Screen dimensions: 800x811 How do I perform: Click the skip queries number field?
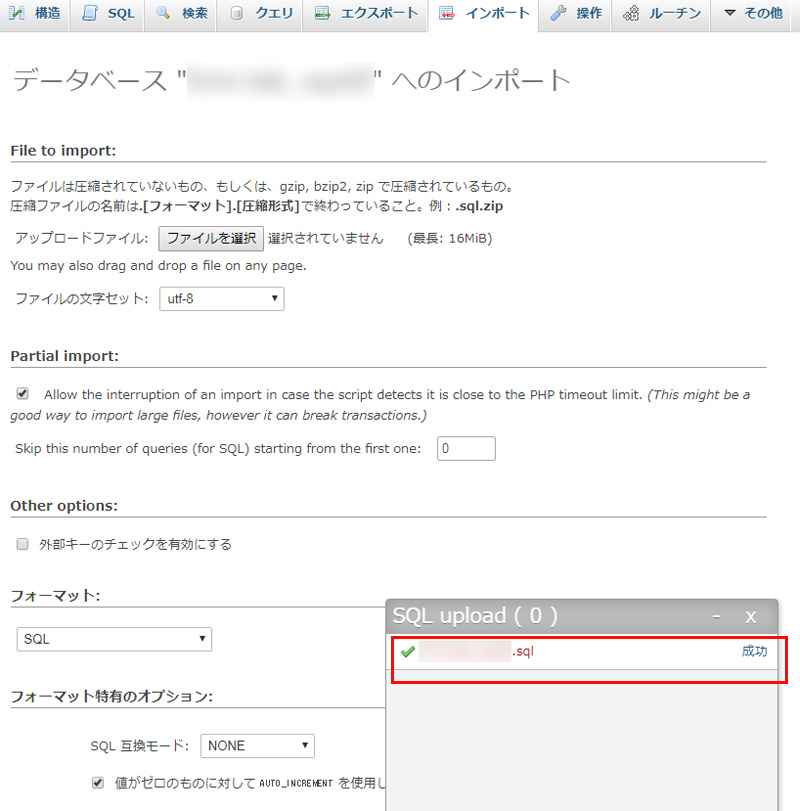point(466,448)
